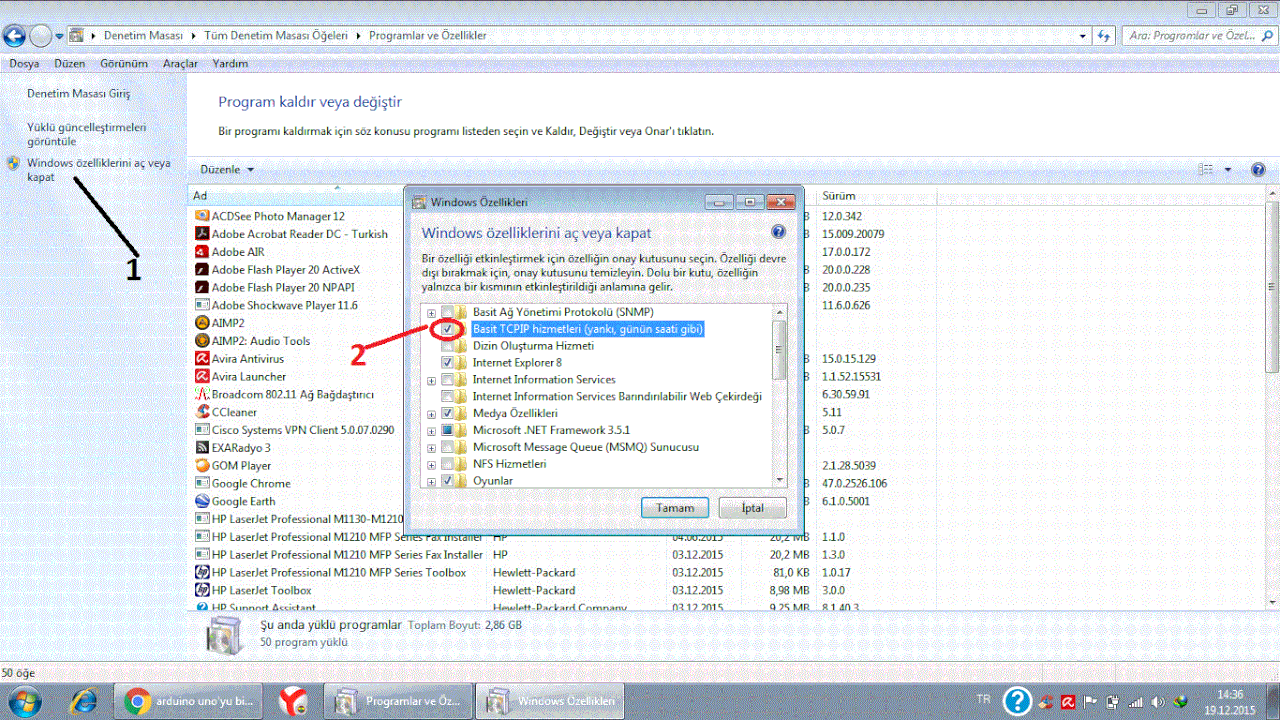Check Internet Information Services checkbox
1280x720 pixels.
pos(447,380)
